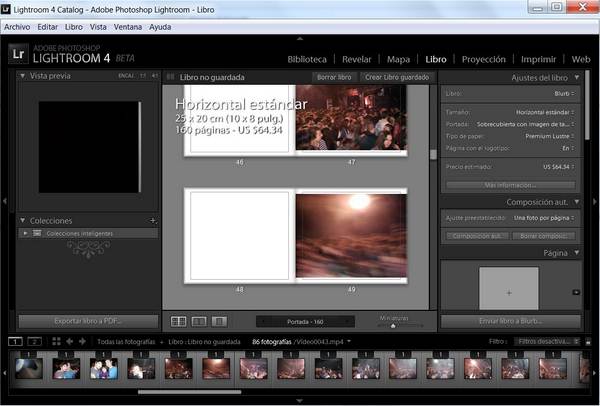Expand Colecciones inteligentes set
This screenshot has height=406, width=600.
point(25,233)
